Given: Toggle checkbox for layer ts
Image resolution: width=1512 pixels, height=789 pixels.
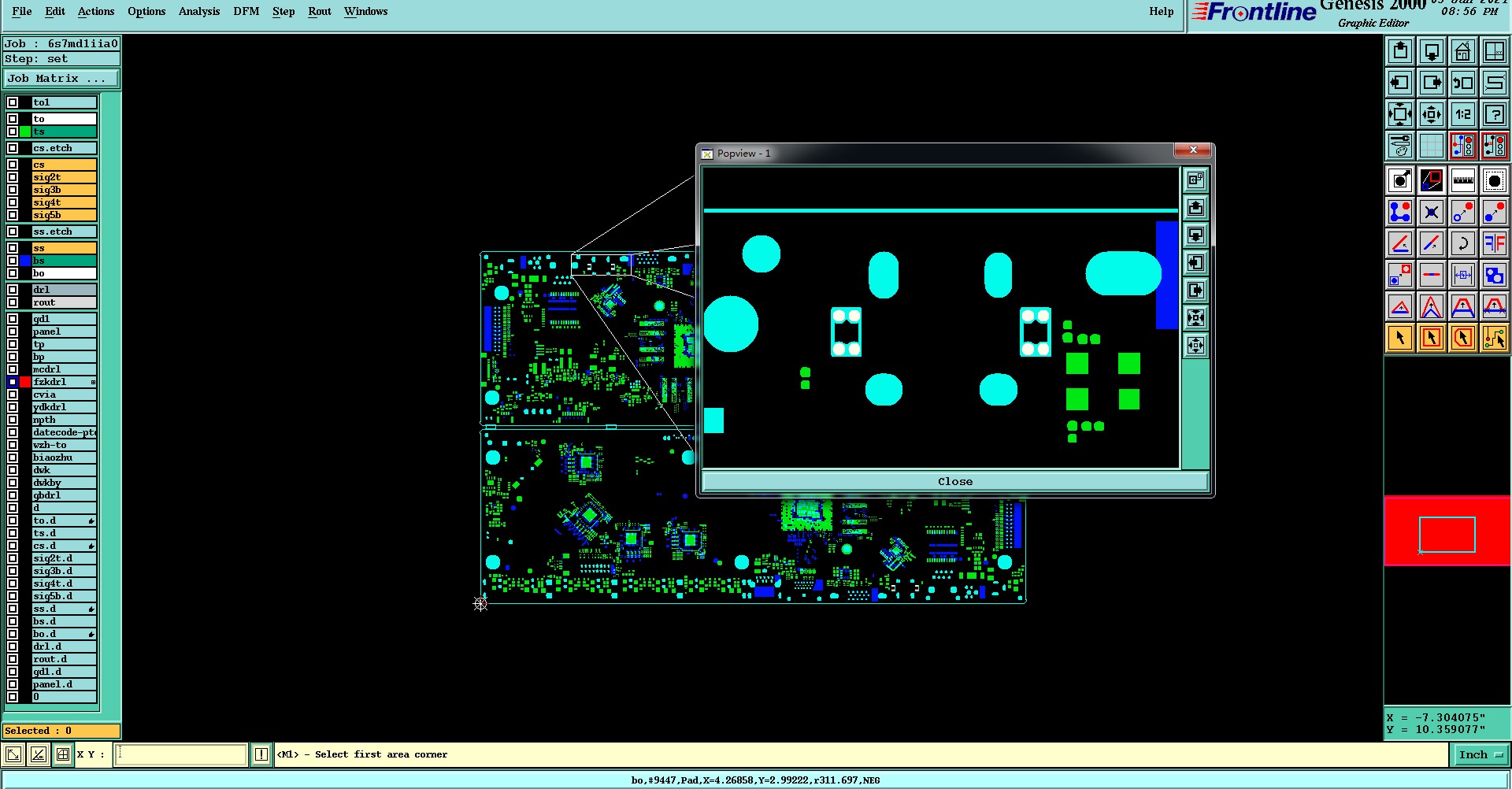Looking at the screenshot, I should click(x=13, y=131).
